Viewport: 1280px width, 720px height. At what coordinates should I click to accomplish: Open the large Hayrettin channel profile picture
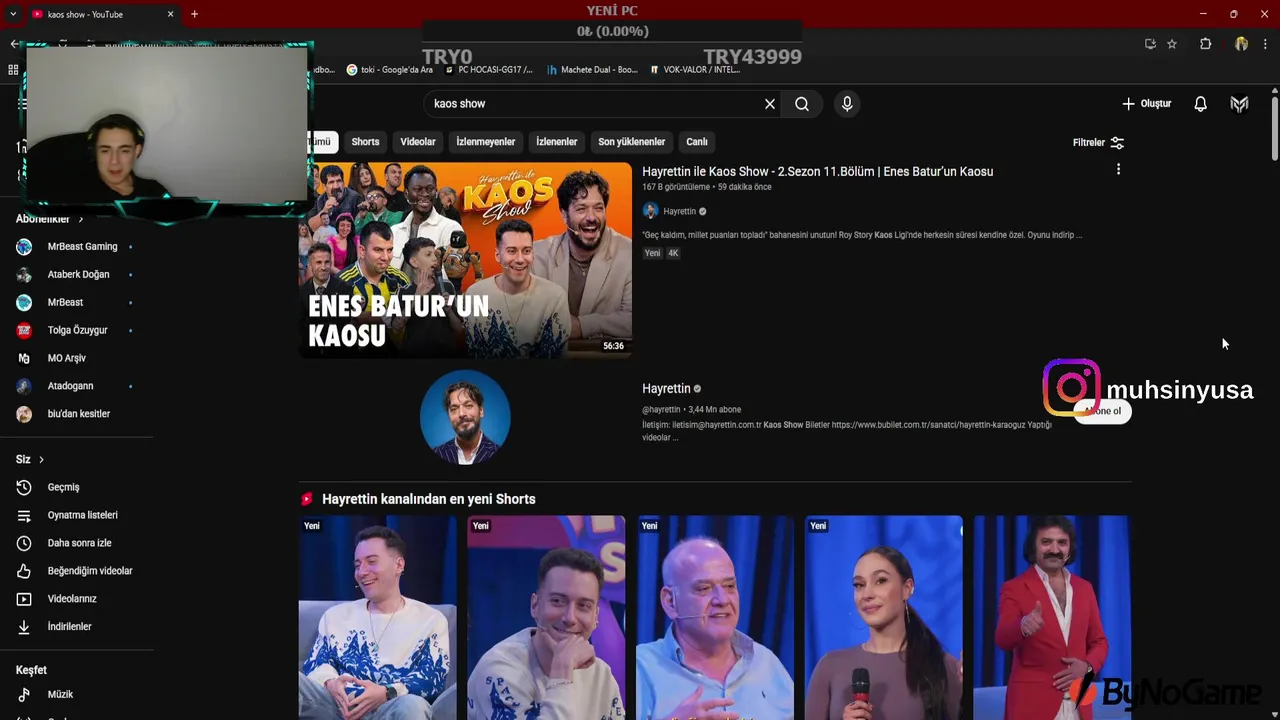(465, 417)
